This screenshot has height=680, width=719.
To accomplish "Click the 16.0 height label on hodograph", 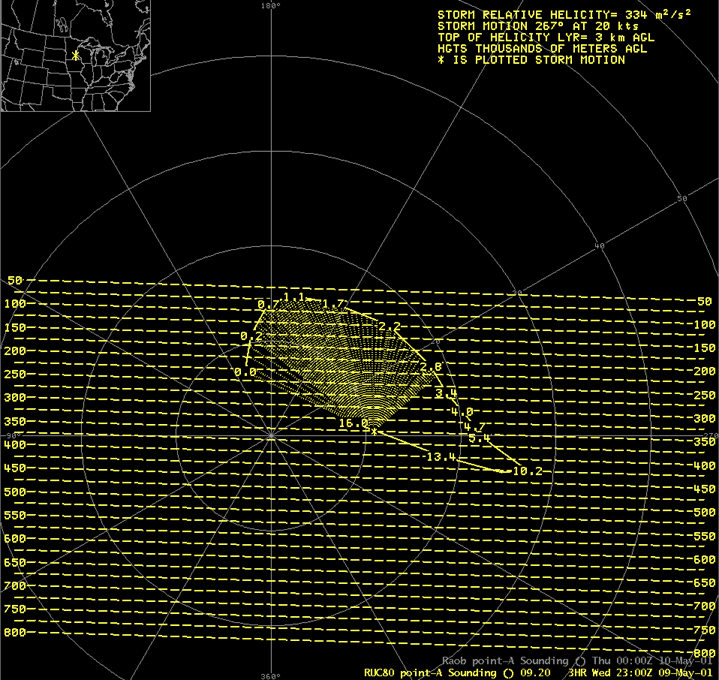I will [354, 423].
